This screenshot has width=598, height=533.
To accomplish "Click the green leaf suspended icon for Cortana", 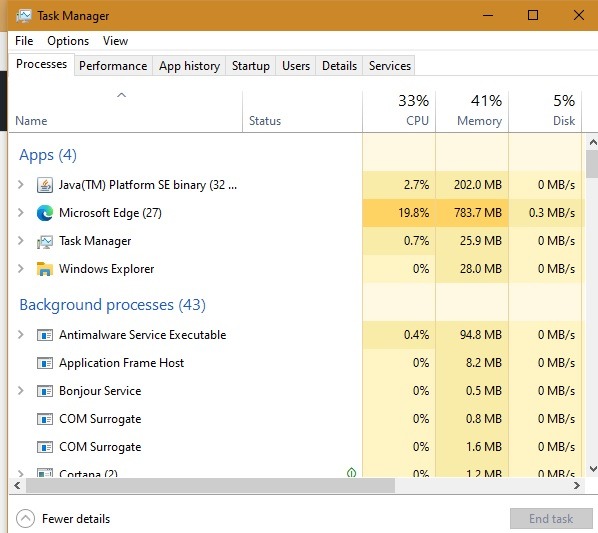I will coord(351,473).
